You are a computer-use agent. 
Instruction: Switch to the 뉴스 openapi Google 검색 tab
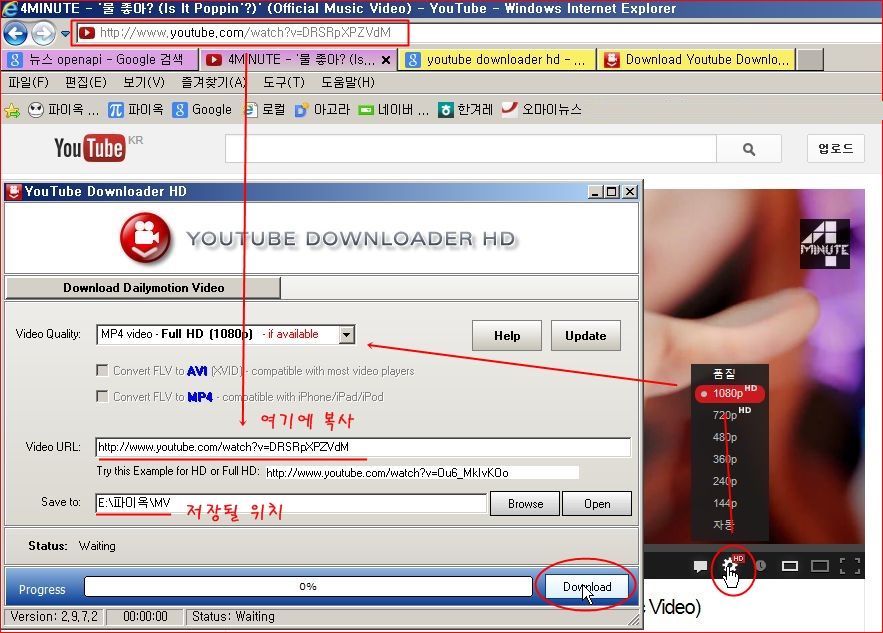[100, 59]
